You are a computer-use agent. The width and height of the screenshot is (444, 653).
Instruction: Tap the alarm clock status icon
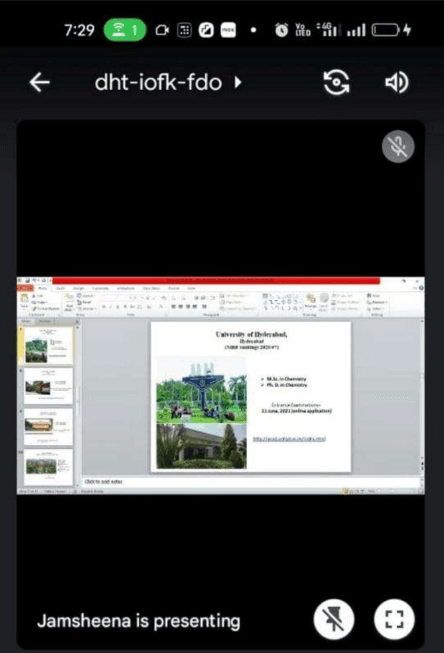(281, 30)
